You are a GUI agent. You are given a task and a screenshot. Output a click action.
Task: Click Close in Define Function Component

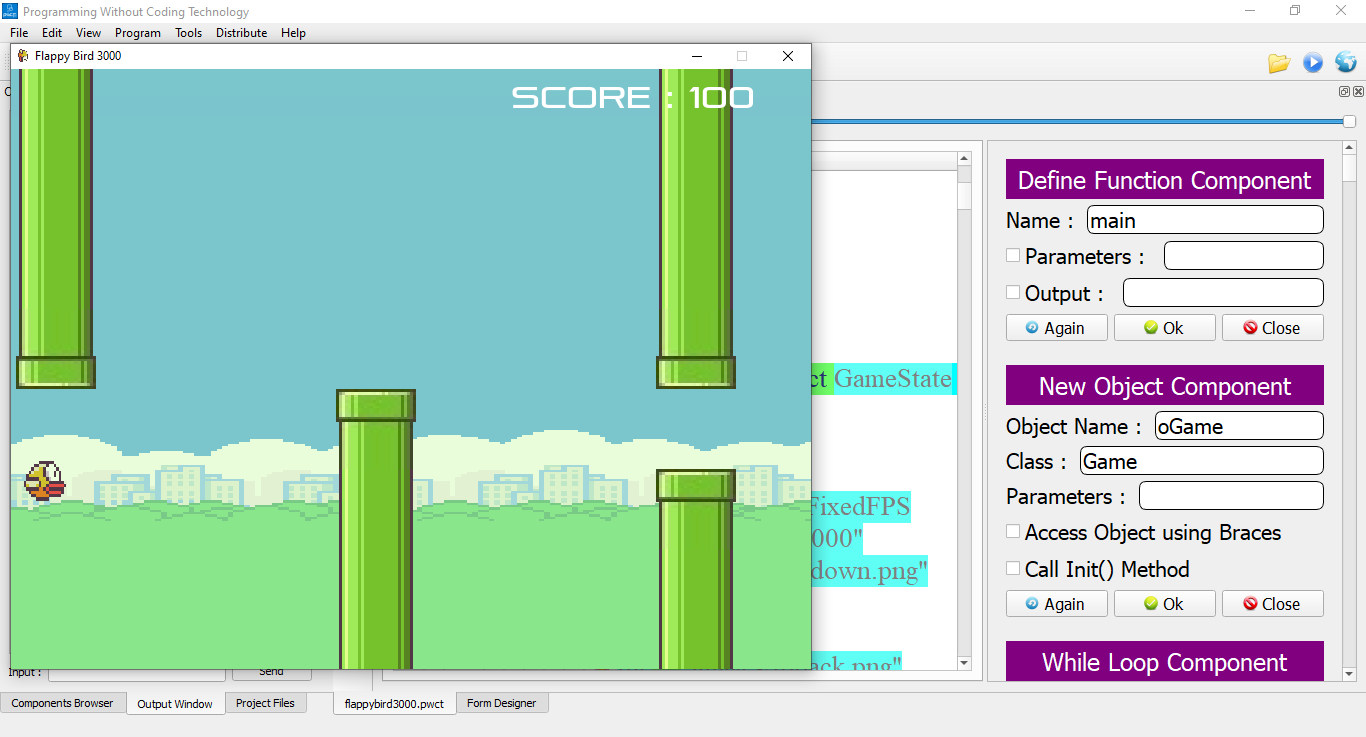[x=1273, y=328]
